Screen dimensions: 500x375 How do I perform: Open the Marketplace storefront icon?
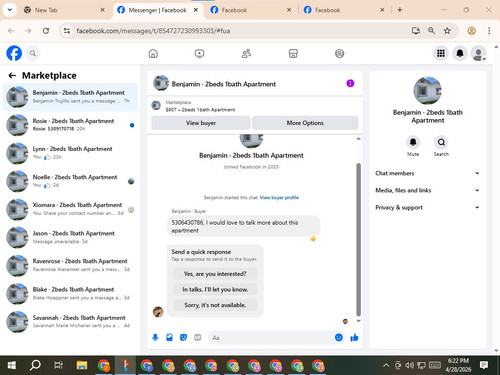coord(293,53)
